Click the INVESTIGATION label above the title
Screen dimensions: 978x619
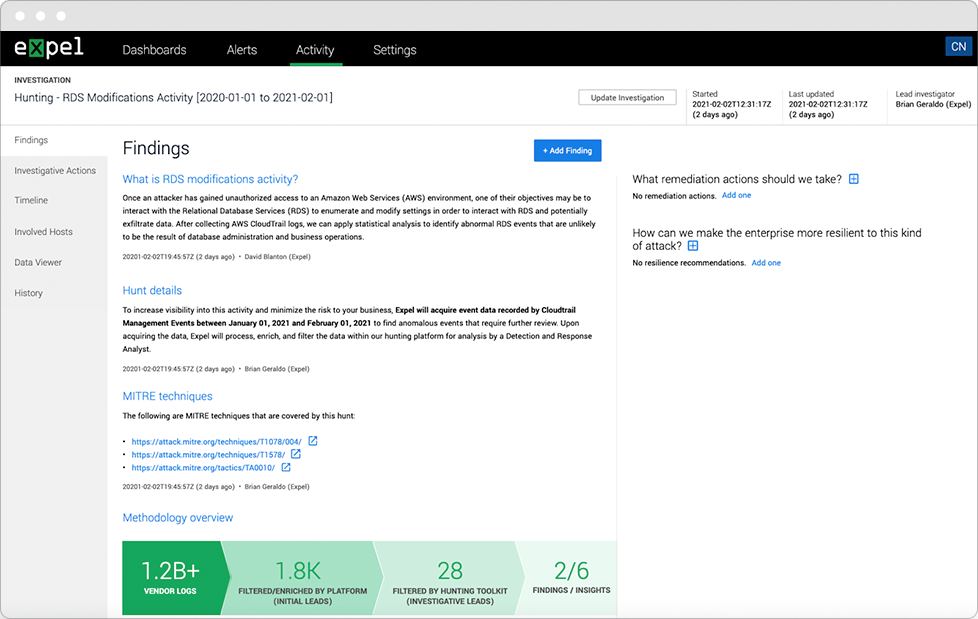click(x=42, y=80)
